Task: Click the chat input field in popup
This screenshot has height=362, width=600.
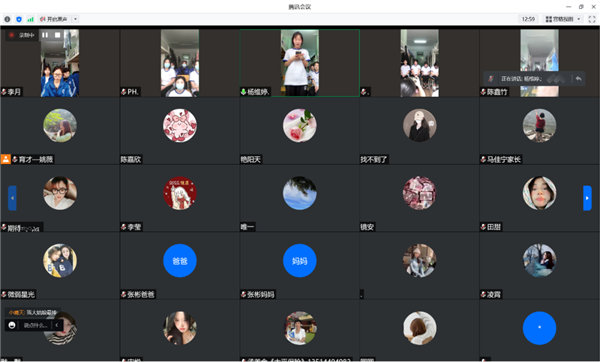Action: (x=35, y=325)
